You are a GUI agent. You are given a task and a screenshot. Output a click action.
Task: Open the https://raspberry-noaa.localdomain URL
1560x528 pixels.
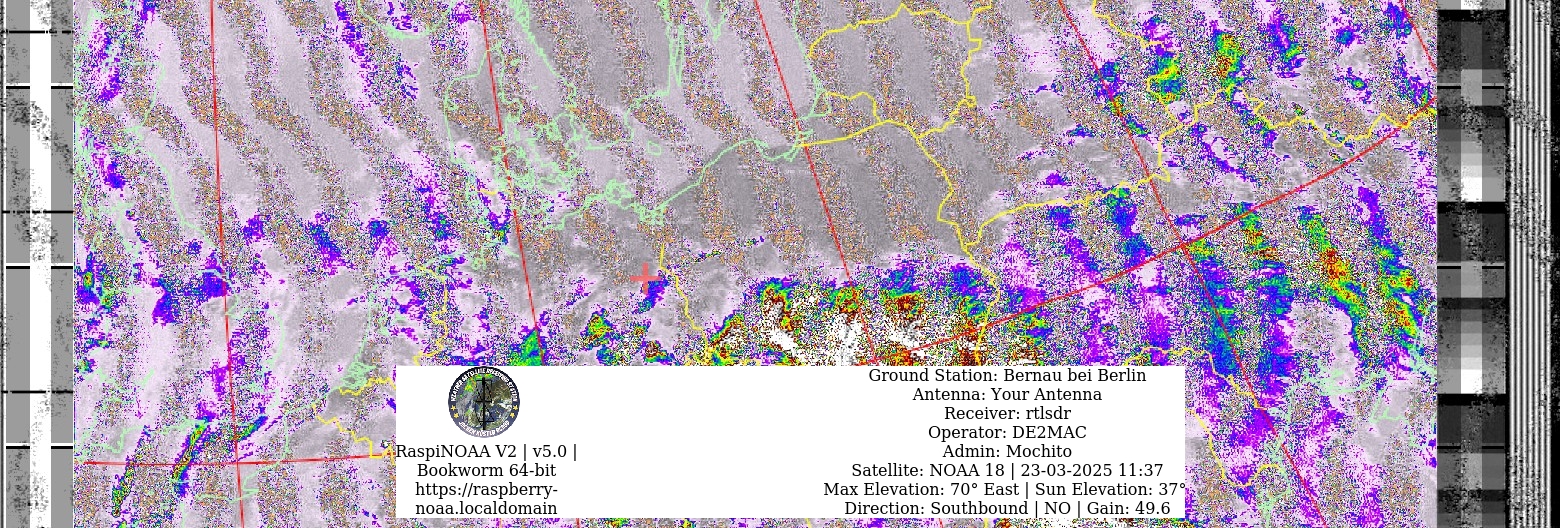point(486,499)
